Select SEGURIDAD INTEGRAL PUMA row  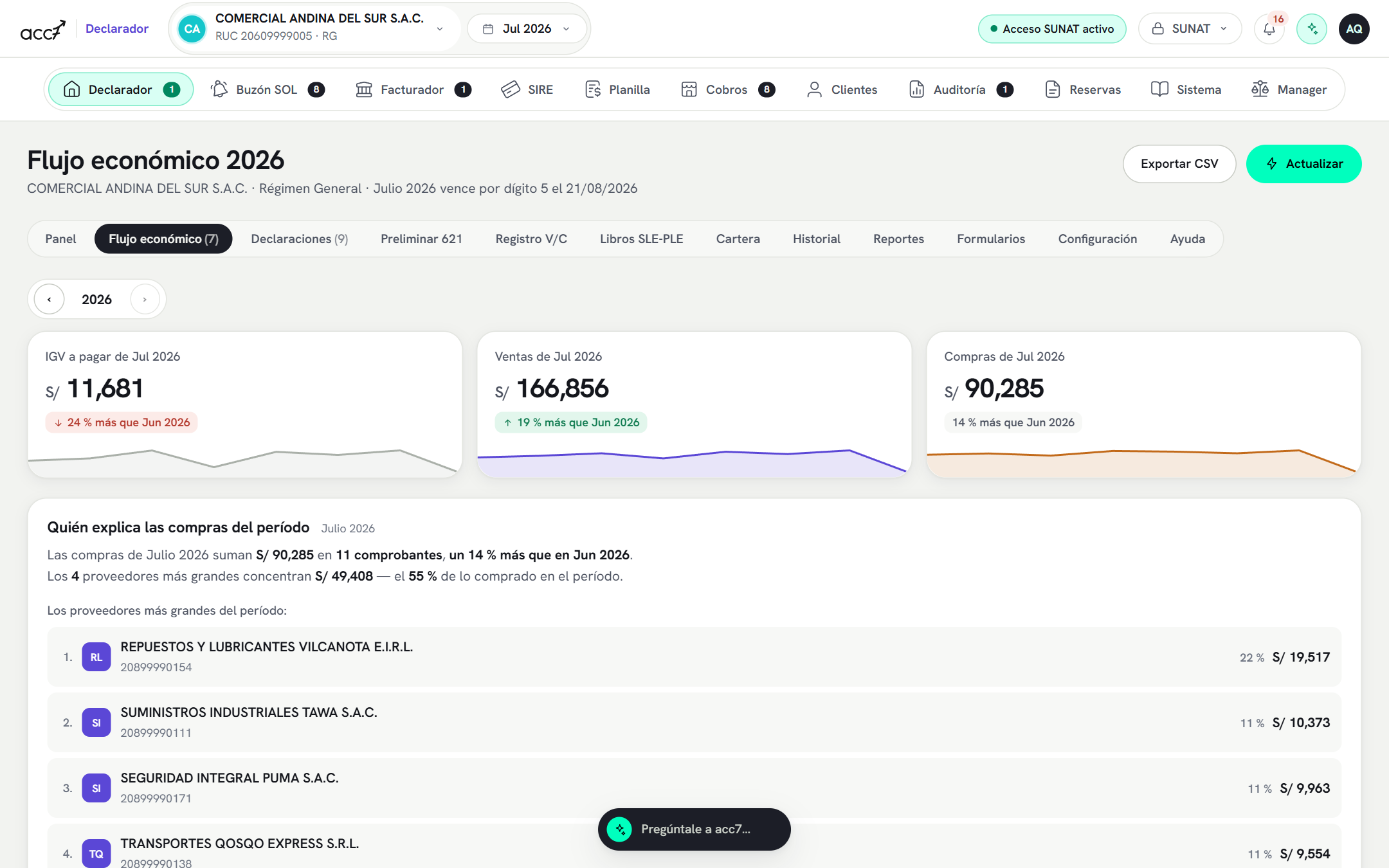pyautogui.click(x=694, y=788)
